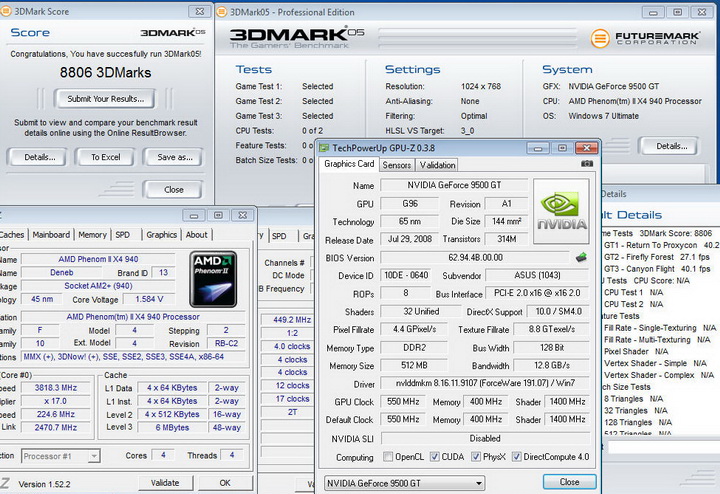Click the Driver field in GPU-Z
Viewport: 720px width, 494px height.
(x=485, y=383)
